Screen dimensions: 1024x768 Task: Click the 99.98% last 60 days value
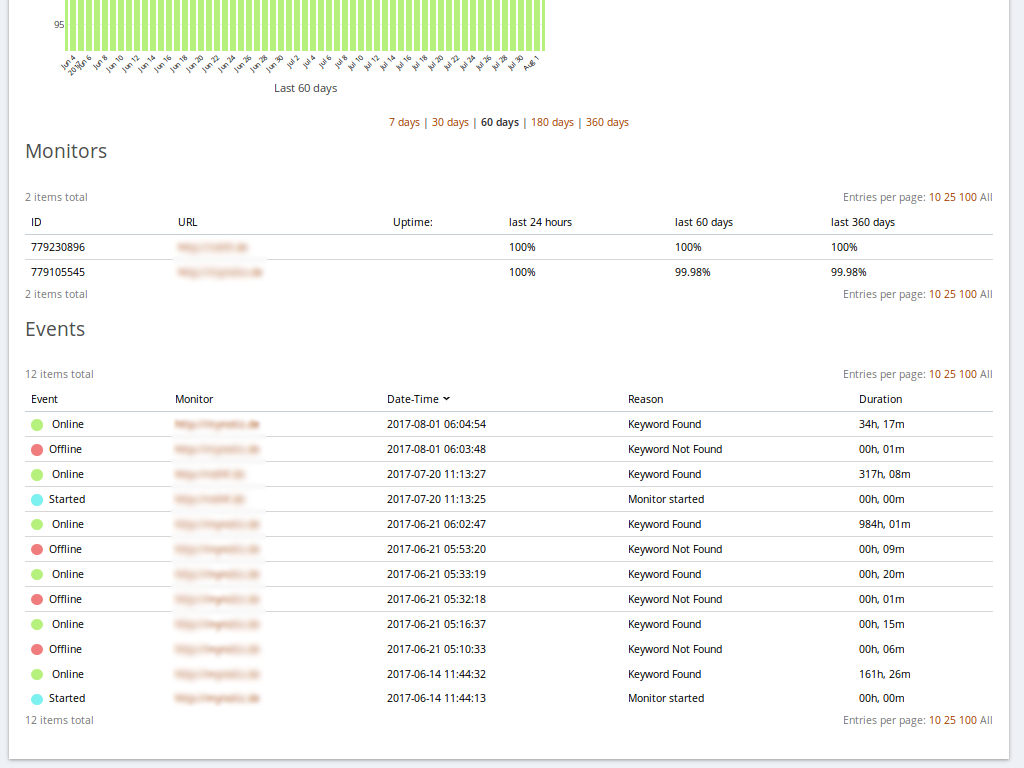(x=692, y=272)
